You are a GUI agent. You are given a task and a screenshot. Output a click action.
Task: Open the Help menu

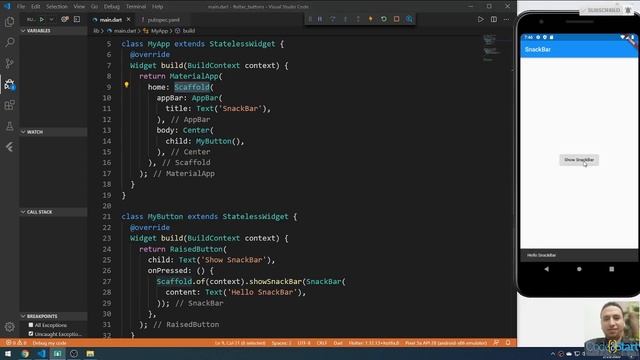coord(158,7)
